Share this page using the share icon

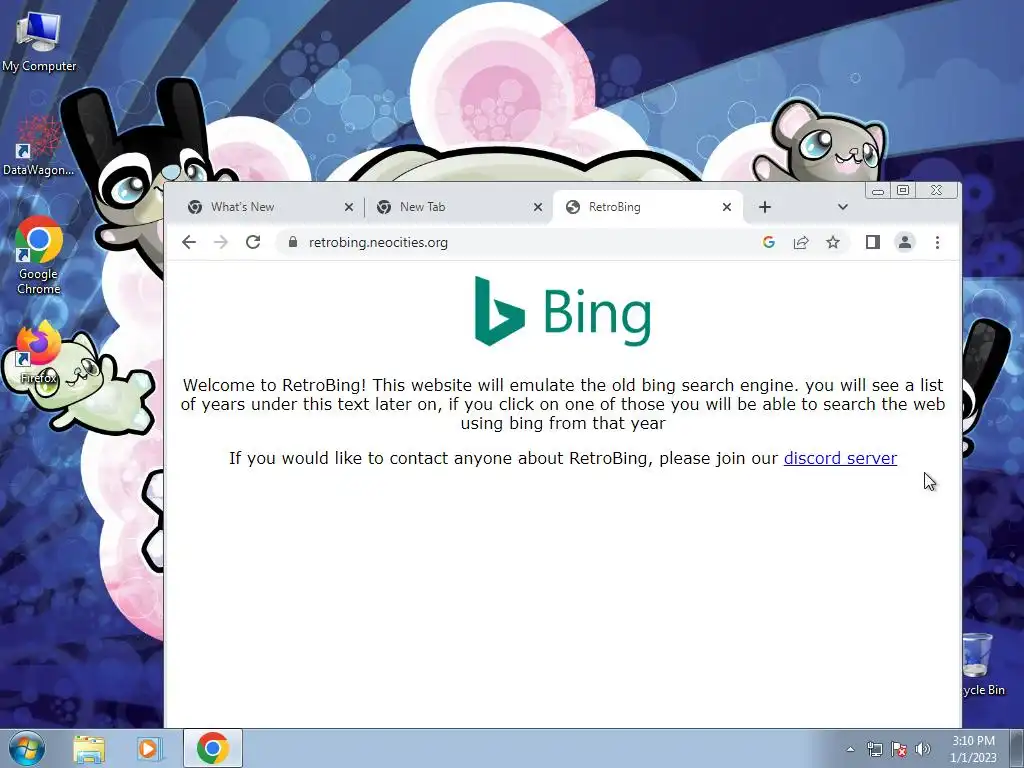click(x=801, y=242)
